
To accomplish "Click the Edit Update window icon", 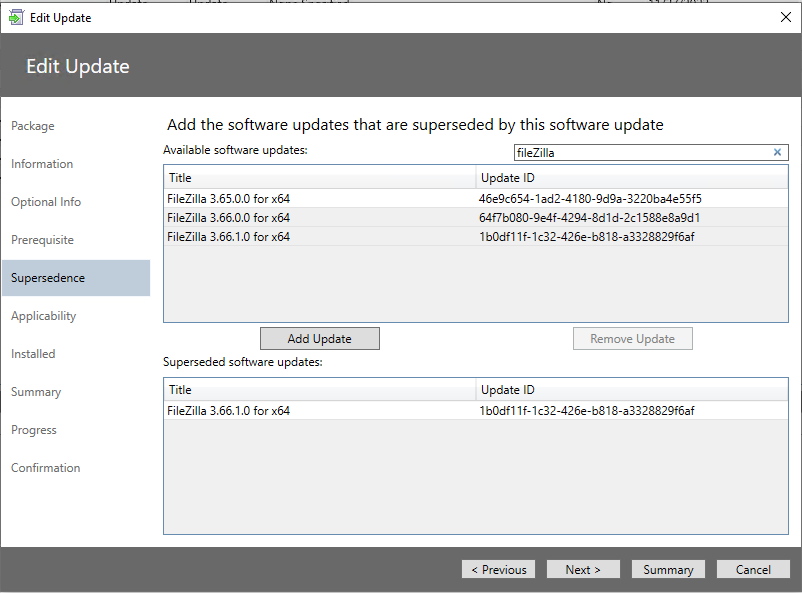I will 16,17.
